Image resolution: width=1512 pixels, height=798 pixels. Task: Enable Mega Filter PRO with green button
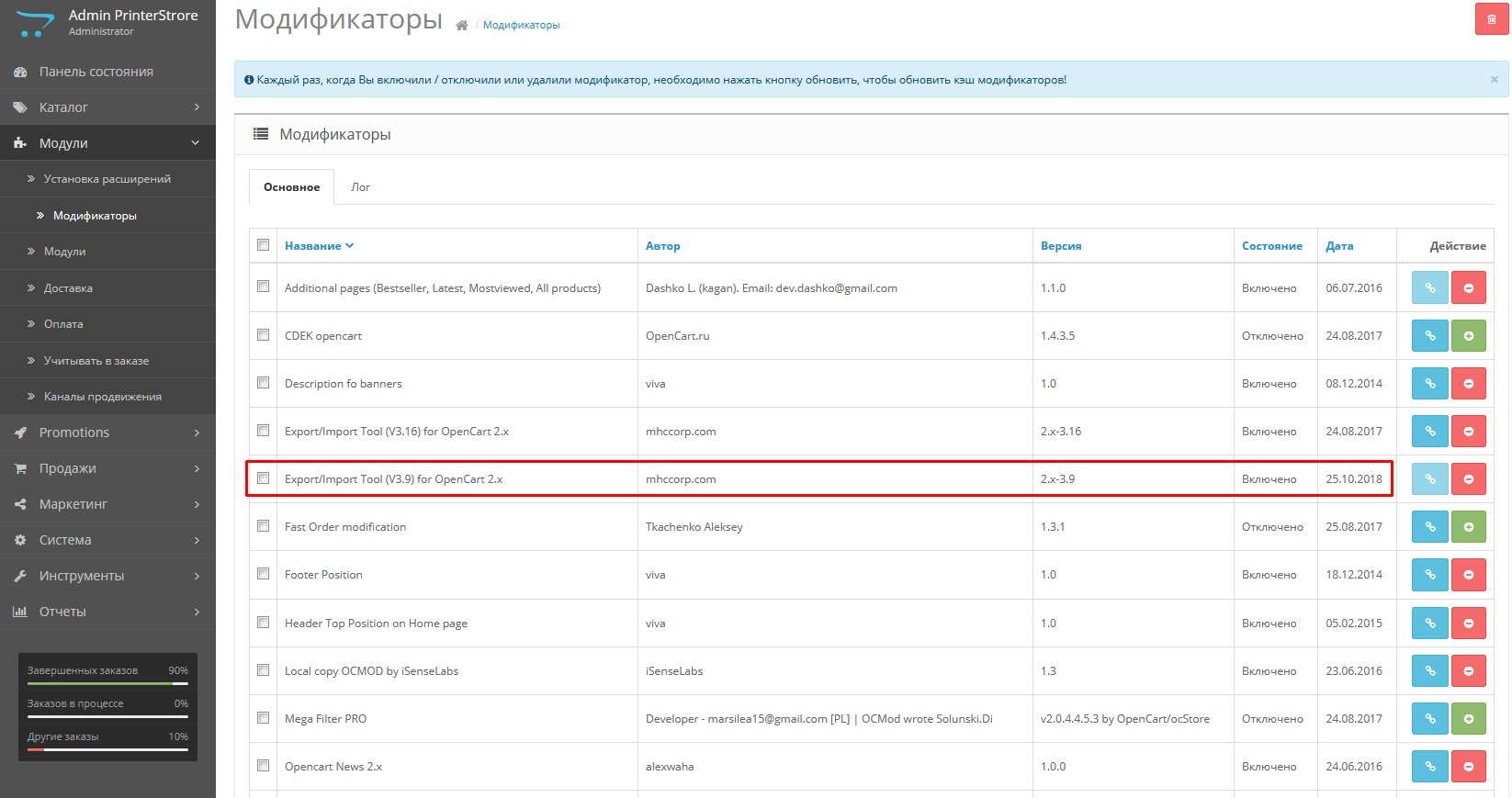point(1468,718)
